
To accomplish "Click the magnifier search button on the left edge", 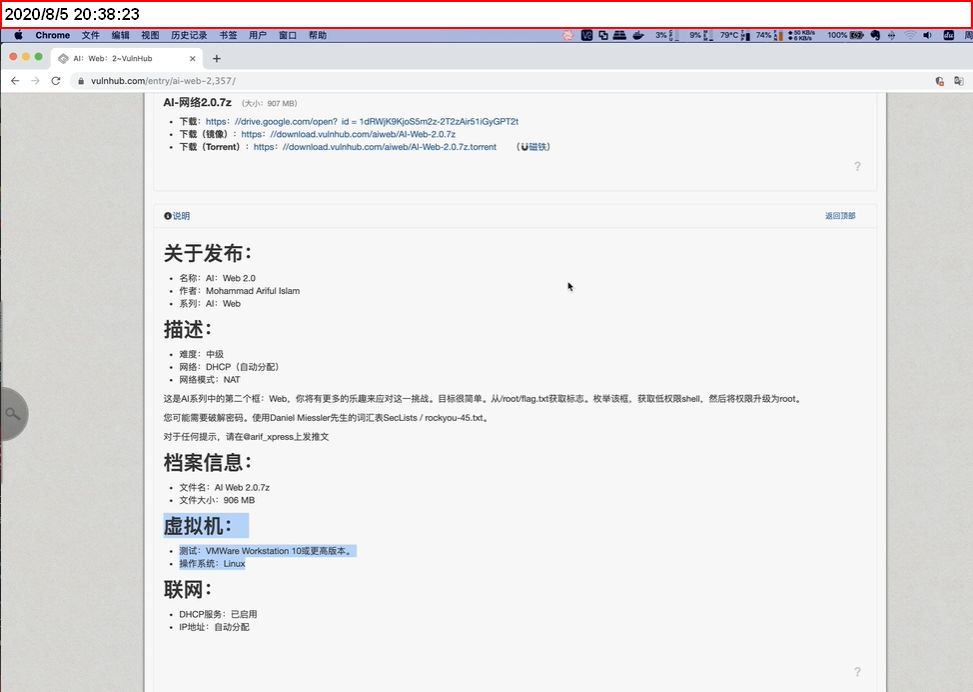I will 12,414.
